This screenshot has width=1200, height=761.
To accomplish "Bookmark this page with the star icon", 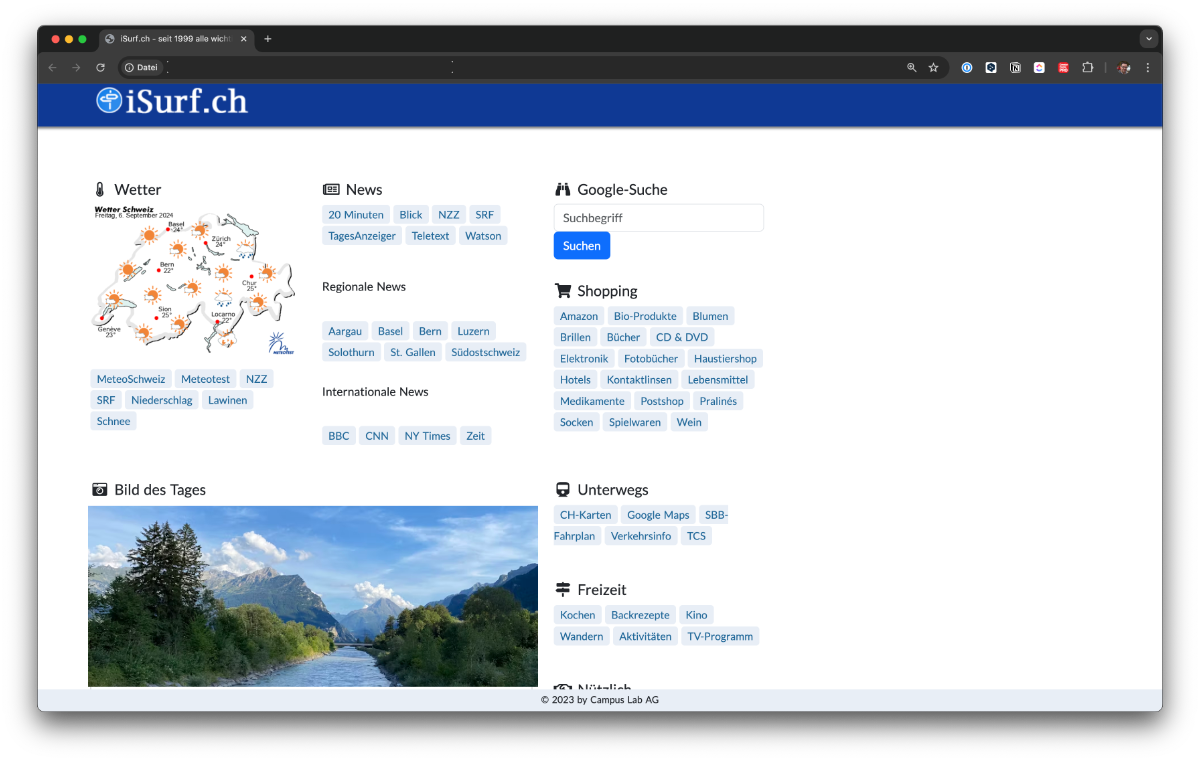I will point(933,67).
